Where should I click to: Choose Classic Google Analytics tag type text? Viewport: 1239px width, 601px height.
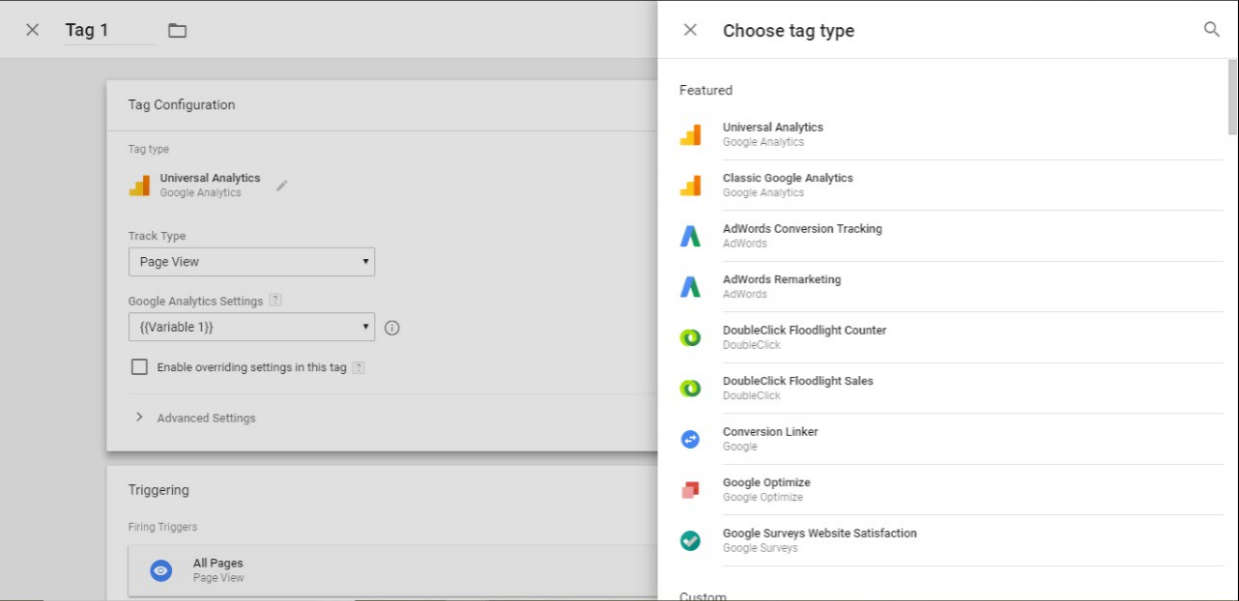(x=788, y=178)
